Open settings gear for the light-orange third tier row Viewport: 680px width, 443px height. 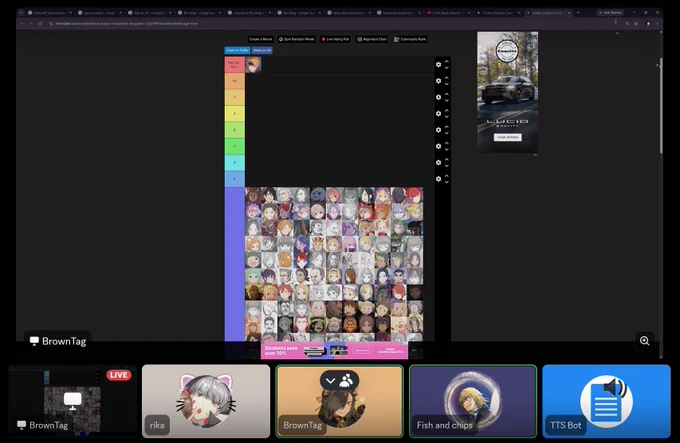pos(438,97)
